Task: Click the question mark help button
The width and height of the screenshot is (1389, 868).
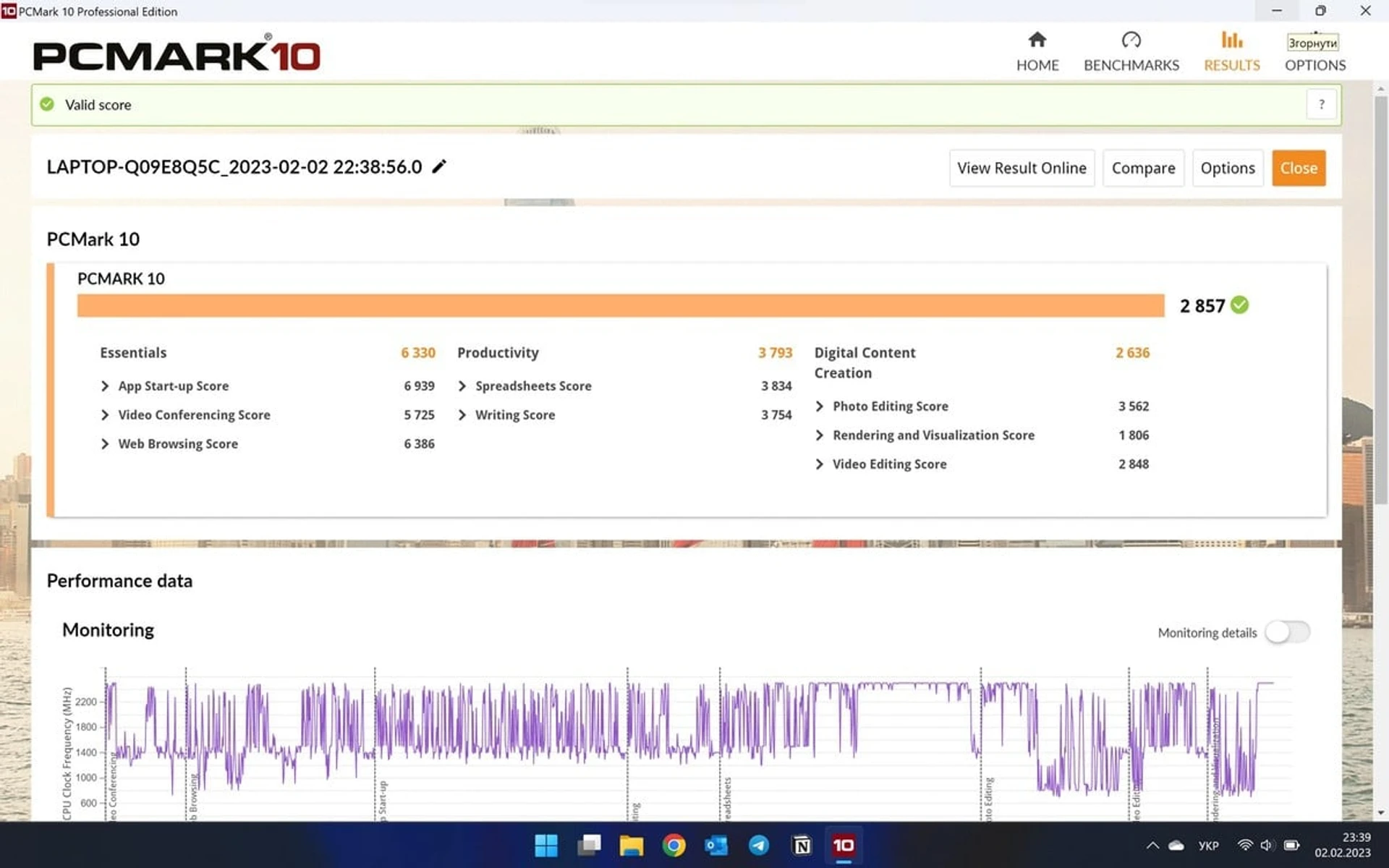Action: pyautogui.click(x=1321, y=104)
